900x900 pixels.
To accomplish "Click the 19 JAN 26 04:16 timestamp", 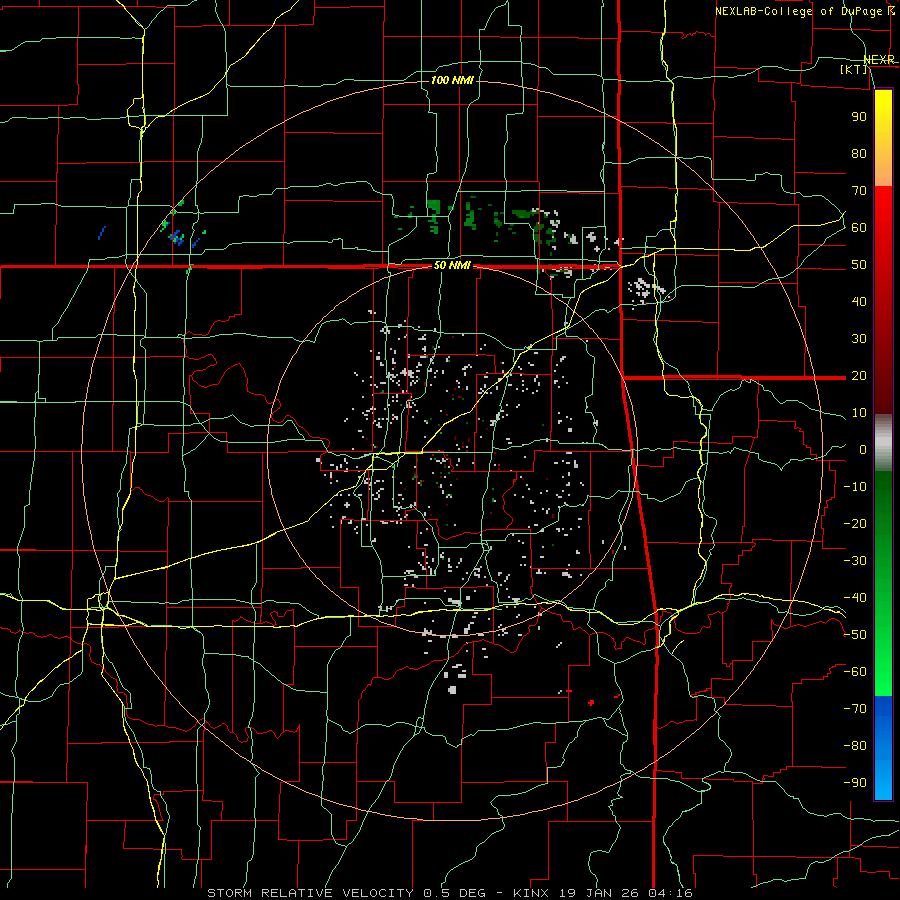I will [626, 893].
